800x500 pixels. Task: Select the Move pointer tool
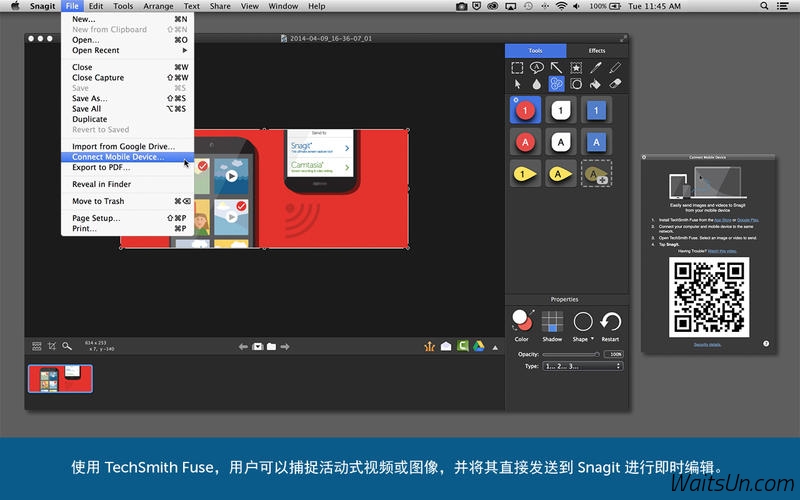(517, 84)
